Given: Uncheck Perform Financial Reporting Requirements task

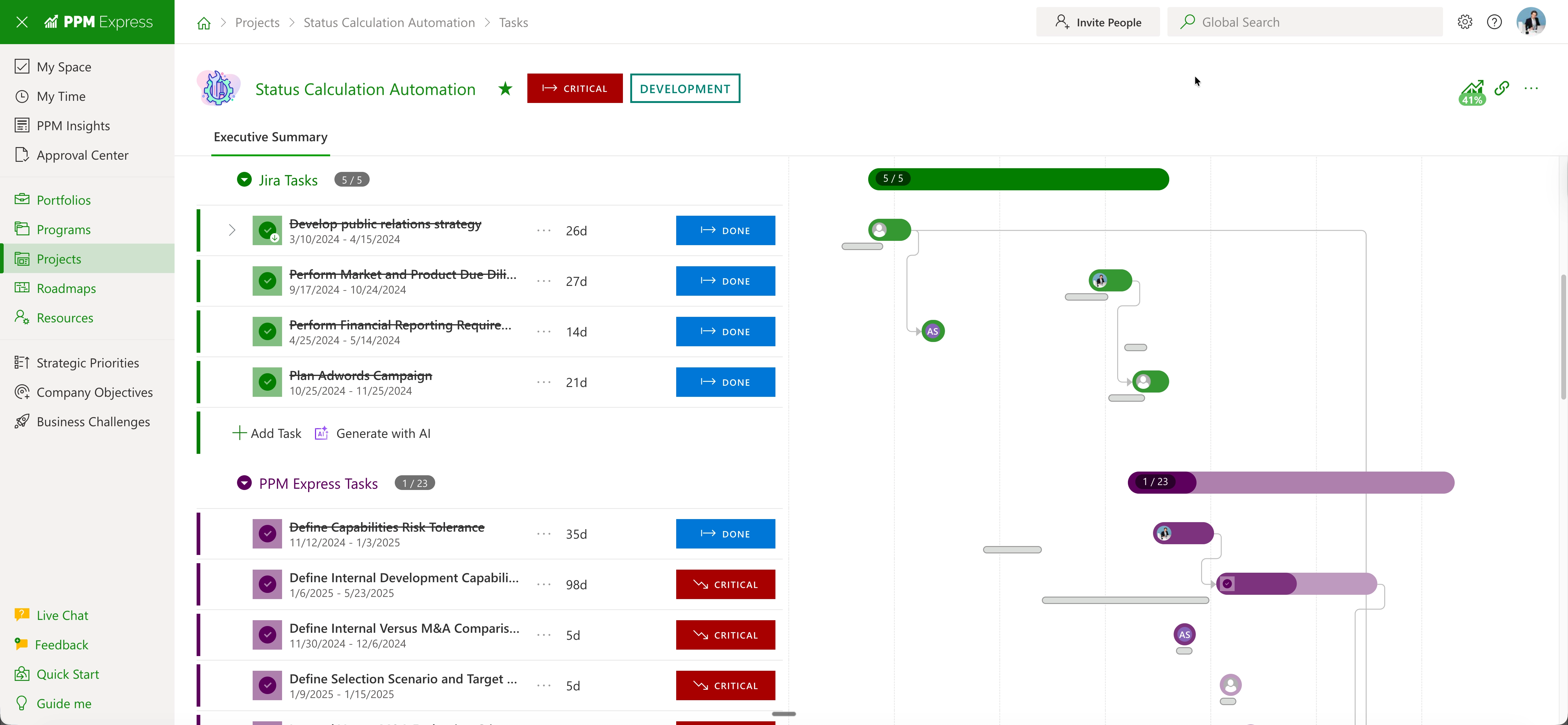Looking at the screenshot, I should click(x=267, y=332).
